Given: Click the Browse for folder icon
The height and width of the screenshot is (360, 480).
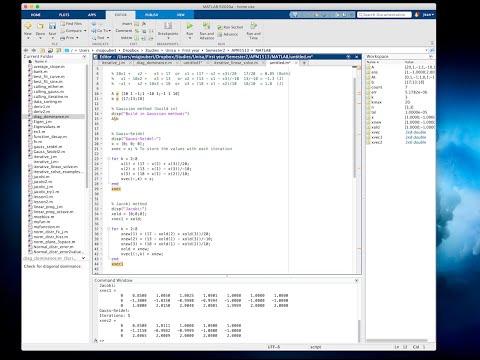Looking at the screenshot, I should (50, 50).
